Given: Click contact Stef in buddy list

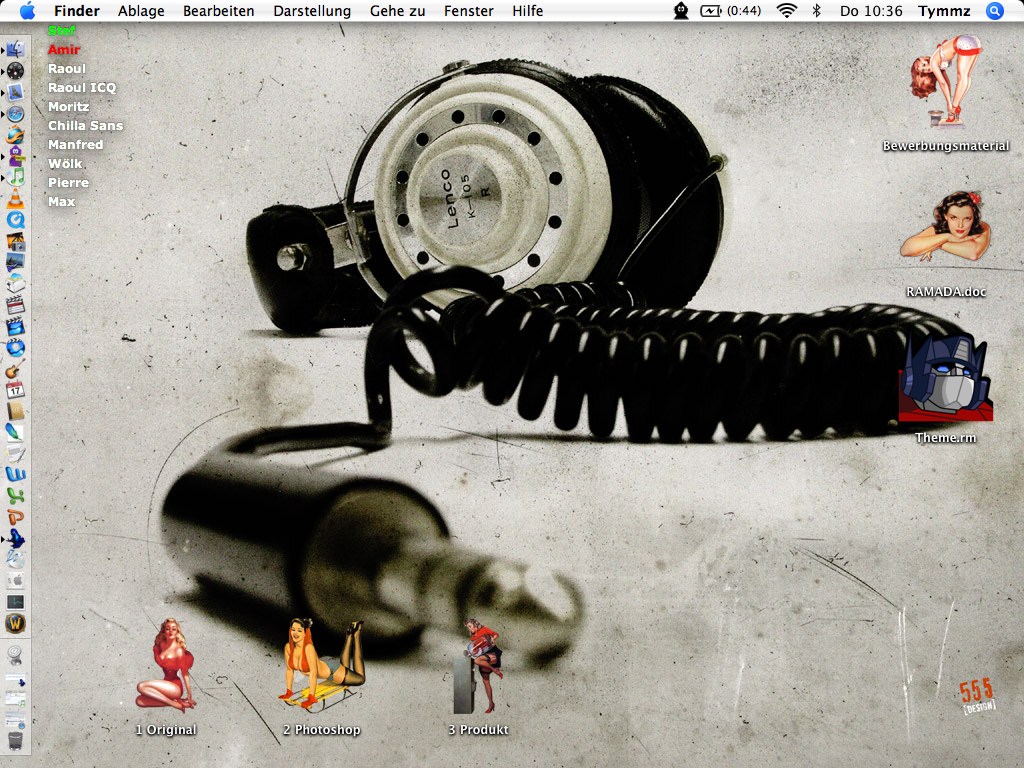Looking at the screenshot, I should [61, 31].
